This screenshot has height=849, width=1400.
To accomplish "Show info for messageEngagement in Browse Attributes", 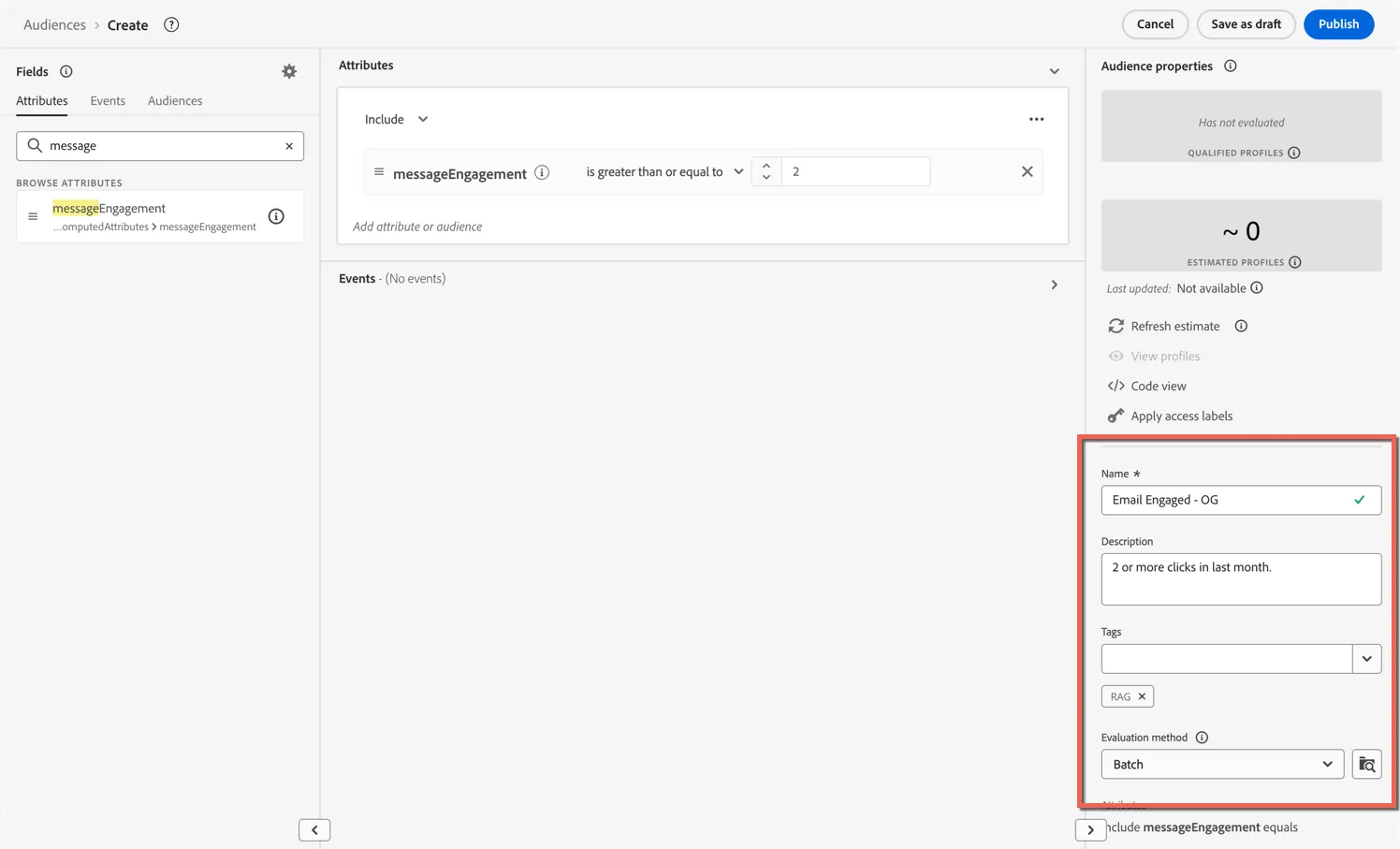I will 276,216.
